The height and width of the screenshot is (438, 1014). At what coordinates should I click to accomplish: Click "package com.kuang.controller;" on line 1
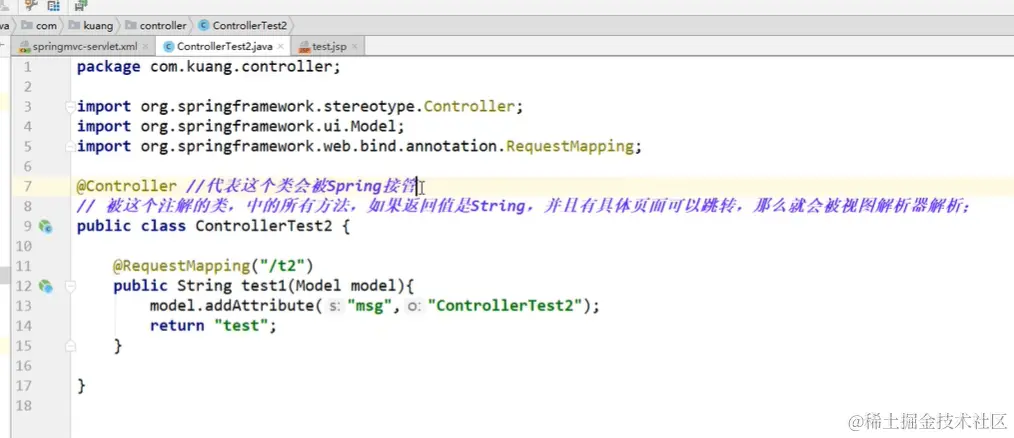[208, 67]
